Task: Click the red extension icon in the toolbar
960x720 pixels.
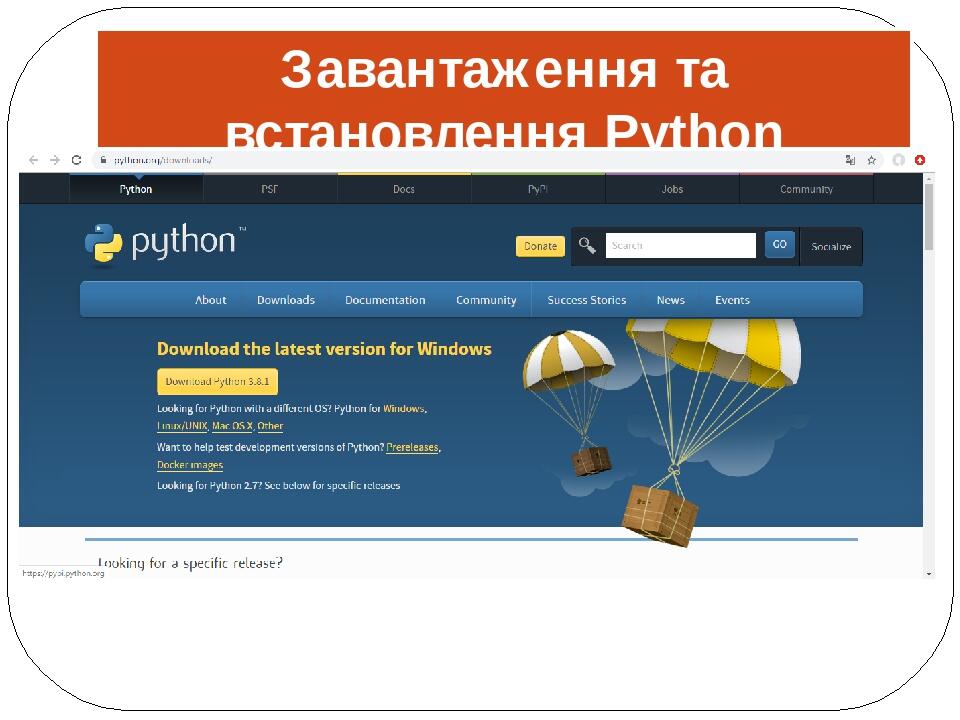Action: coord(919,159)
